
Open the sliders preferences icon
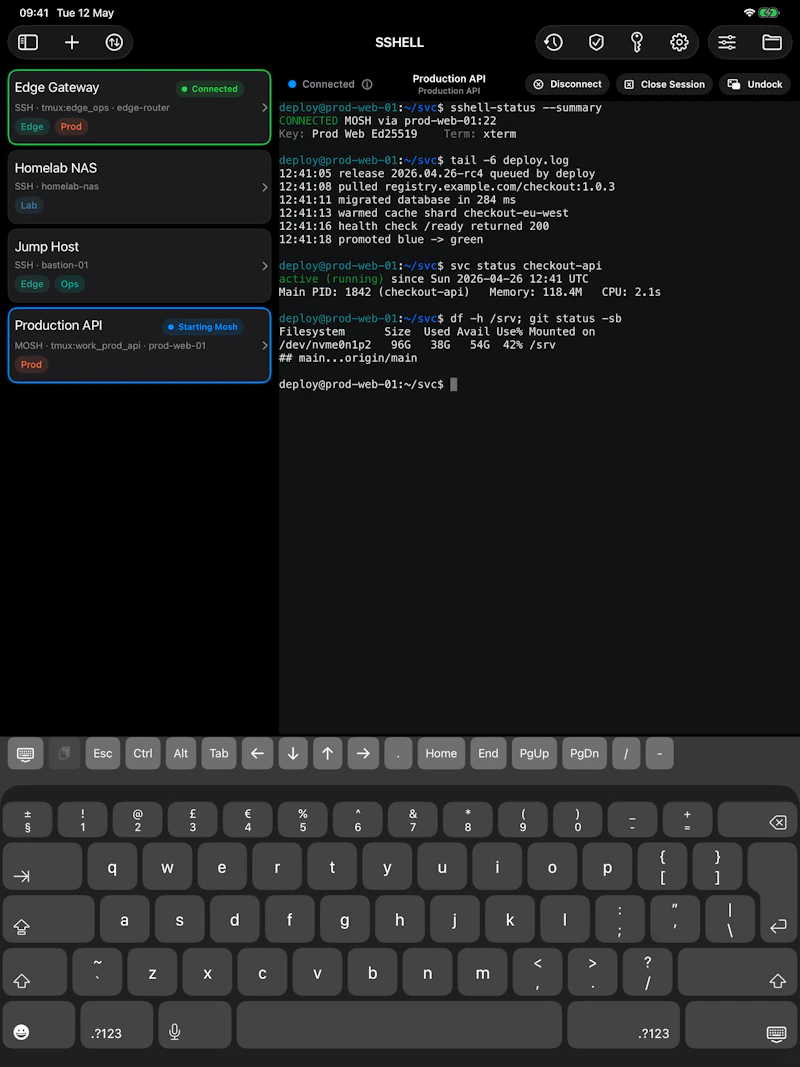[727, 42]
